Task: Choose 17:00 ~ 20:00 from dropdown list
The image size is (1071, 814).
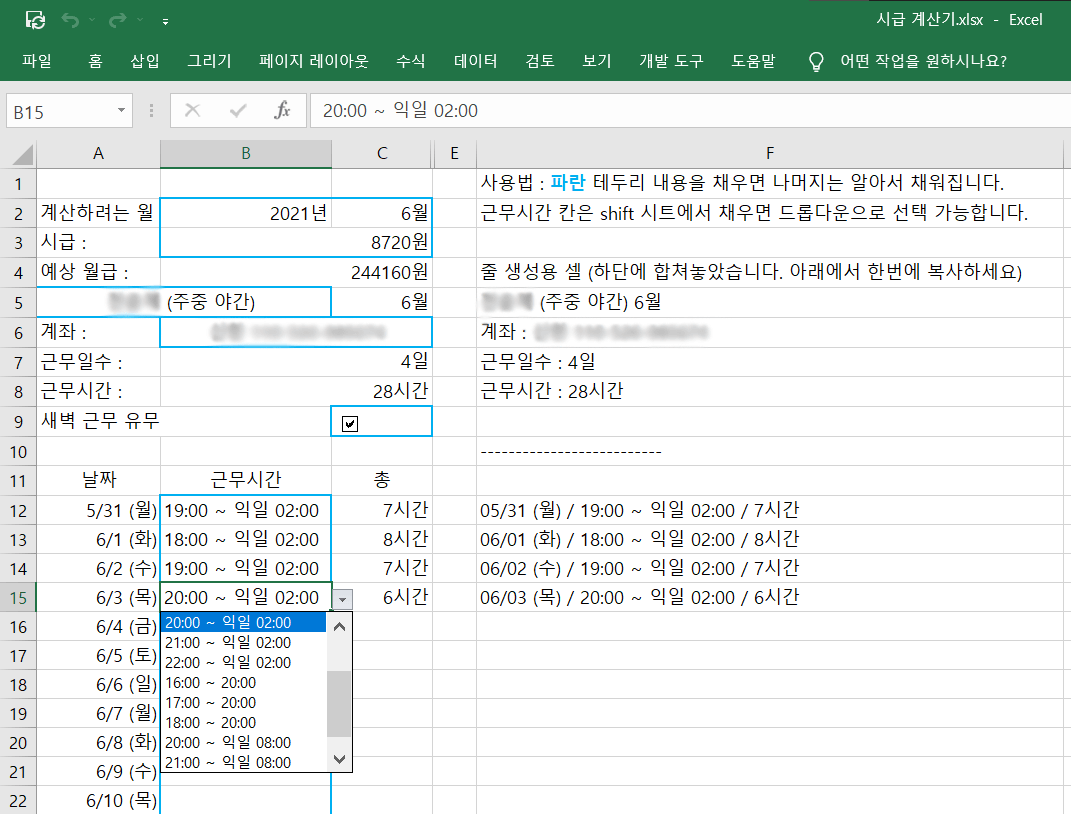Action: pyautogui.click(x=244, y=703)
